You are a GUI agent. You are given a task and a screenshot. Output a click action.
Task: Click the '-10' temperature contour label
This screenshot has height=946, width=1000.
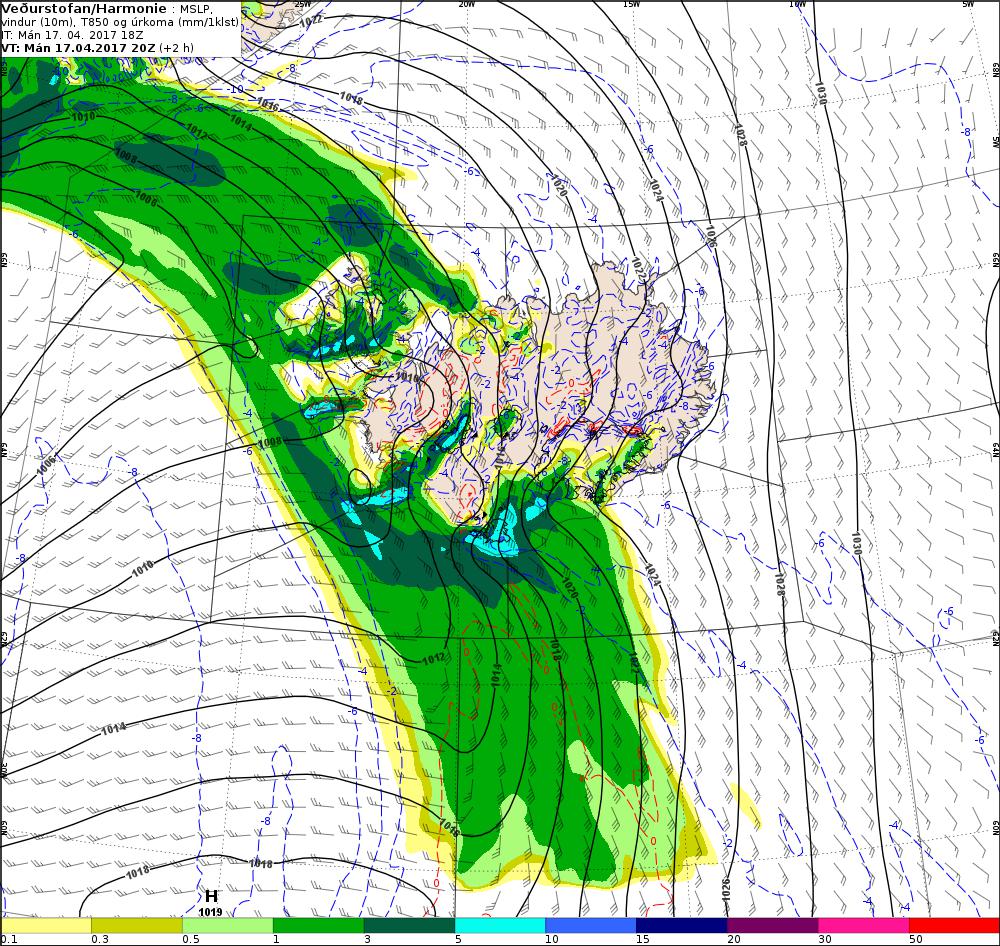pyautogui.click(x=237, y=89)
